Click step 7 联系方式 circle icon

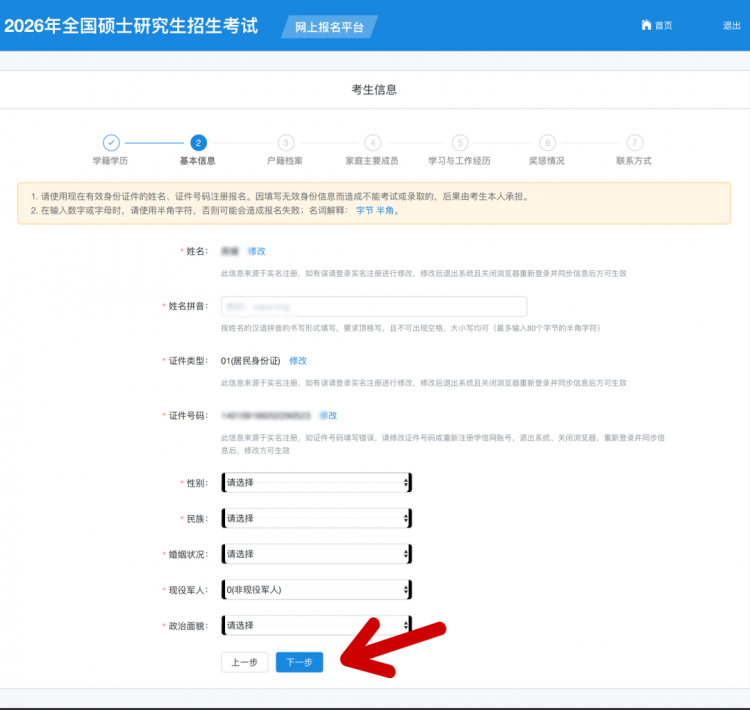[634, 143]
